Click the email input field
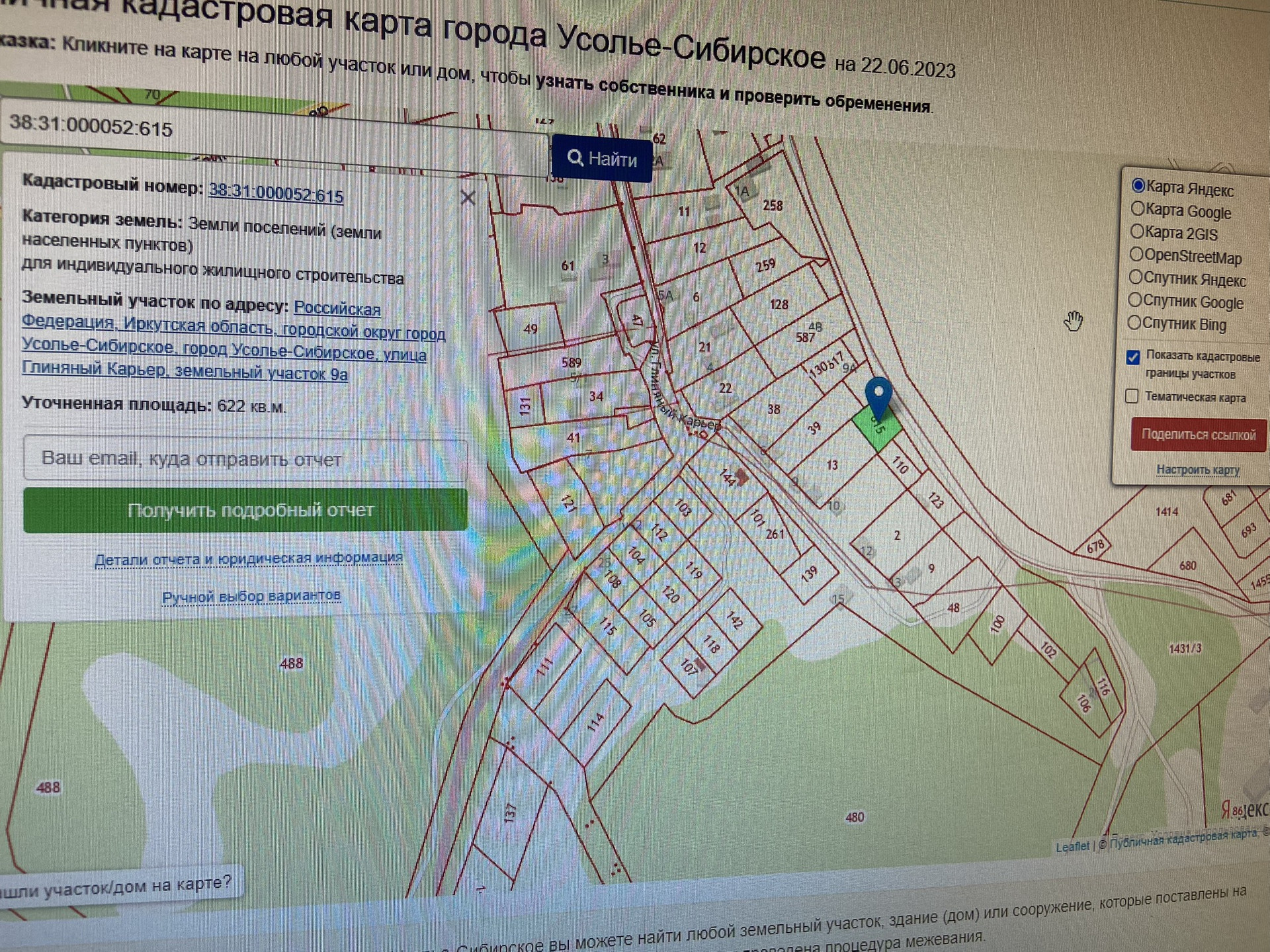The height and width of the screenshot is (952, 1270). (x=245, y=458)
